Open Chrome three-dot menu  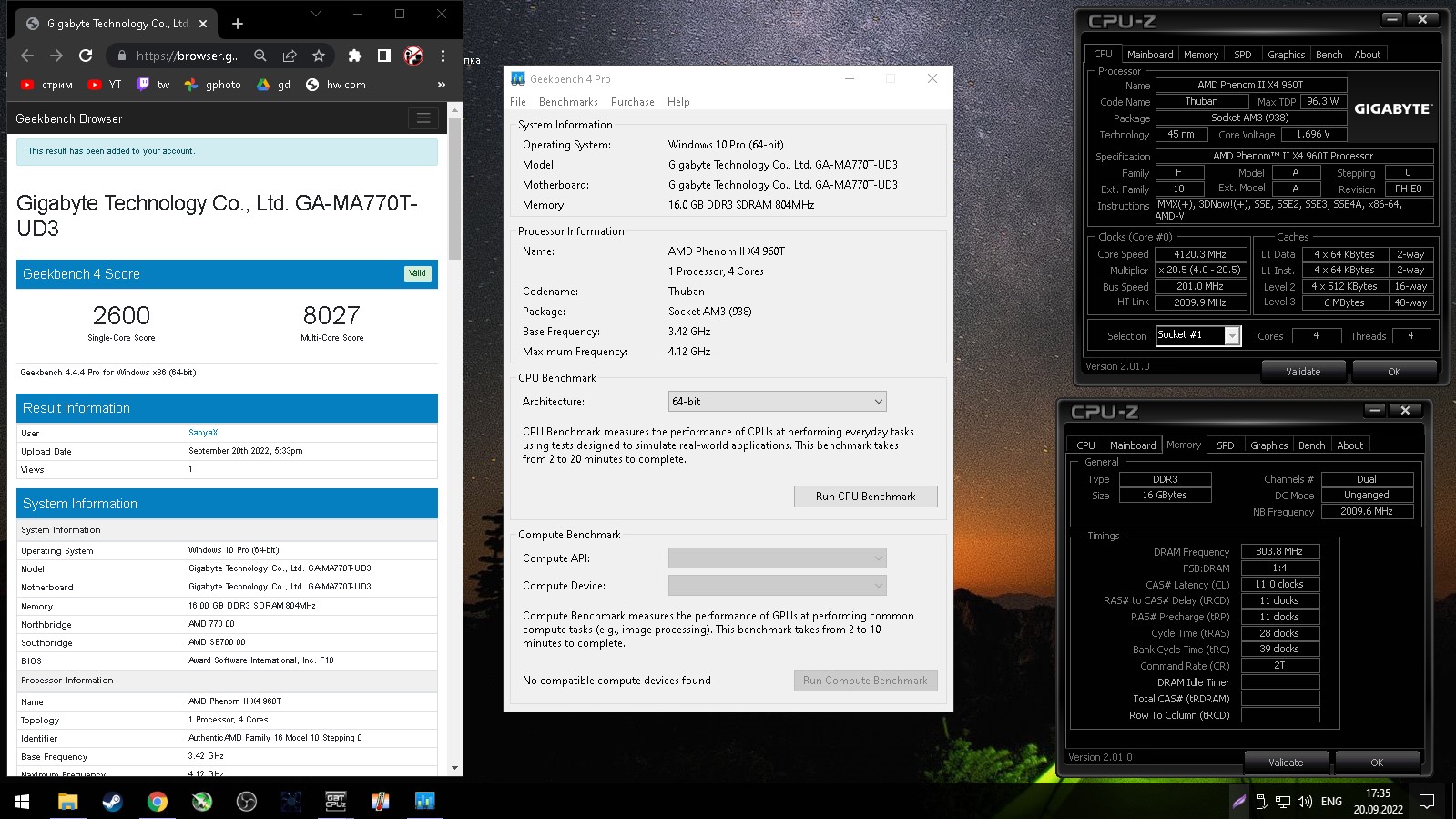click(443, 56)
